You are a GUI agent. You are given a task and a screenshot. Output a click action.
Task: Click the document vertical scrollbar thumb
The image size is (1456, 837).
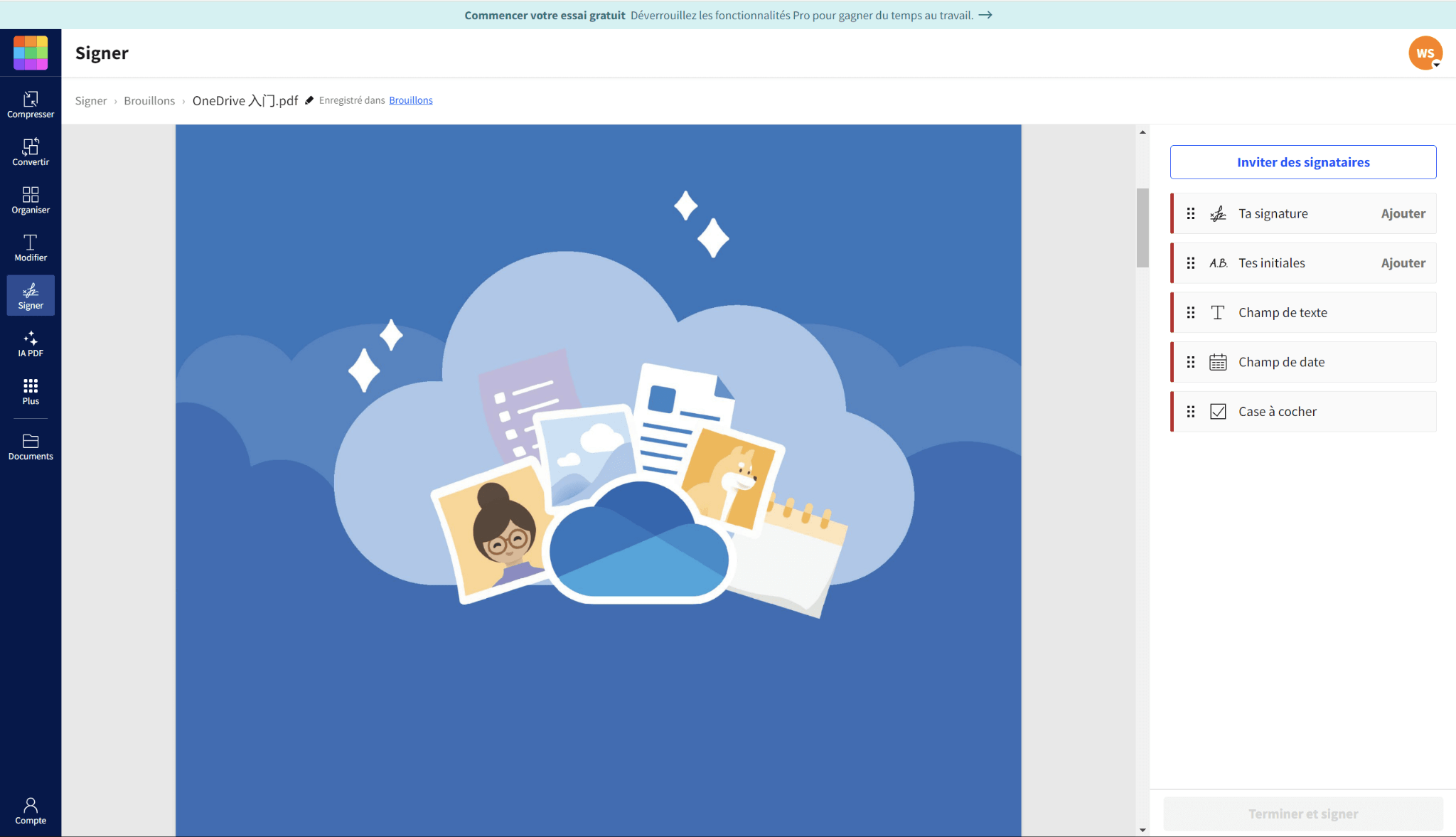coord(1142,228)
